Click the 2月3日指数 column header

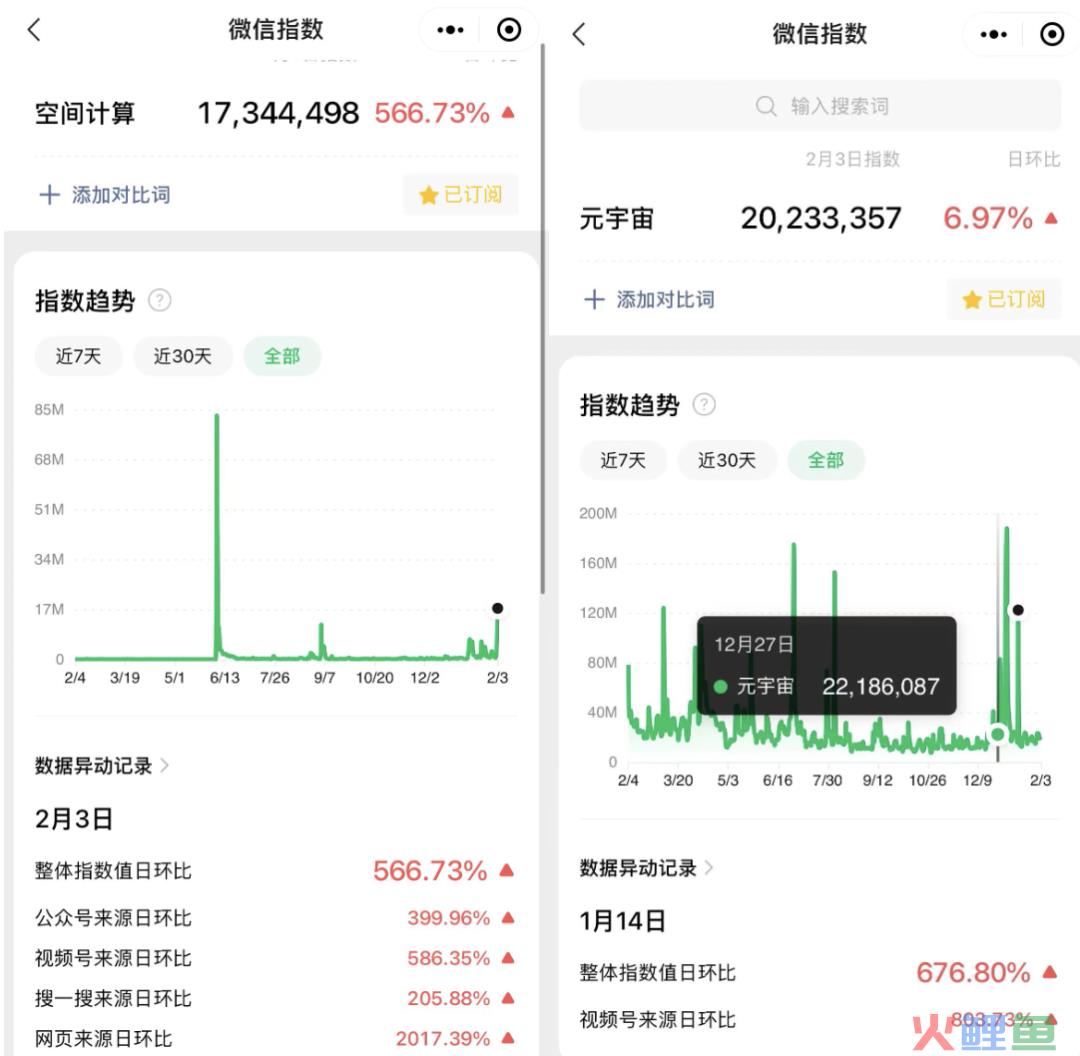(x=853, y=159)
